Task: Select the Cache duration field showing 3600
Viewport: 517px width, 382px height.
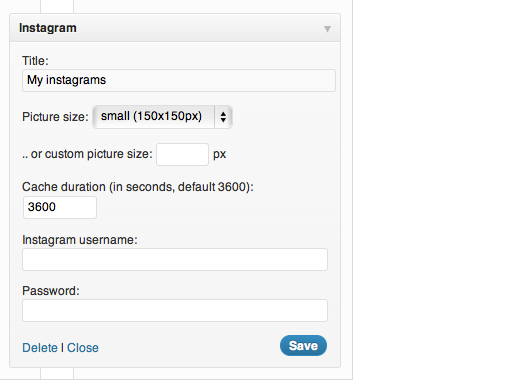Action: tap(60, 207)
